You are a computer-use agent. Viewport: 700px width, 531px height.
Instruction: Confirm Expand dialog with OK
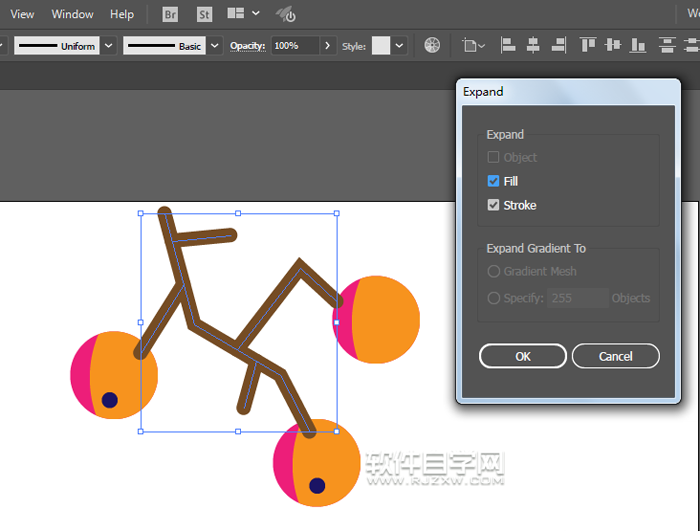[523, 356]
